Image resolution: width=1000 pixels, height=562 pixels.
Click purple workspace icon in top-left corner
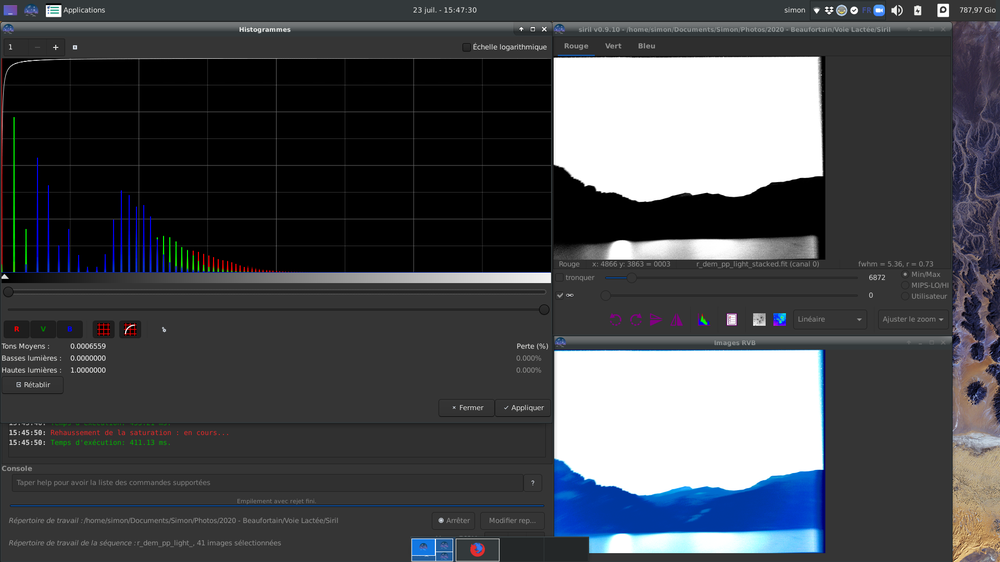[x=10, y=10]
